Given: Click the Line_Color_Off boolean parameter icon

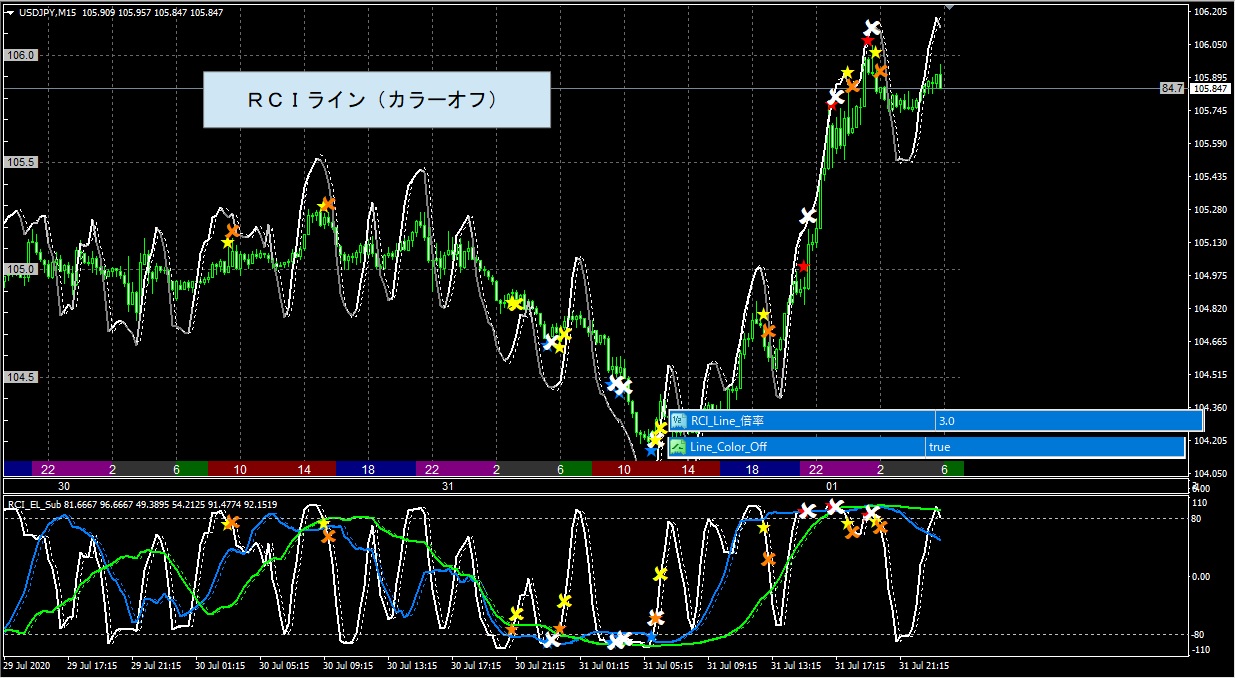Looking at the screenshot, I should coord(679,447).
